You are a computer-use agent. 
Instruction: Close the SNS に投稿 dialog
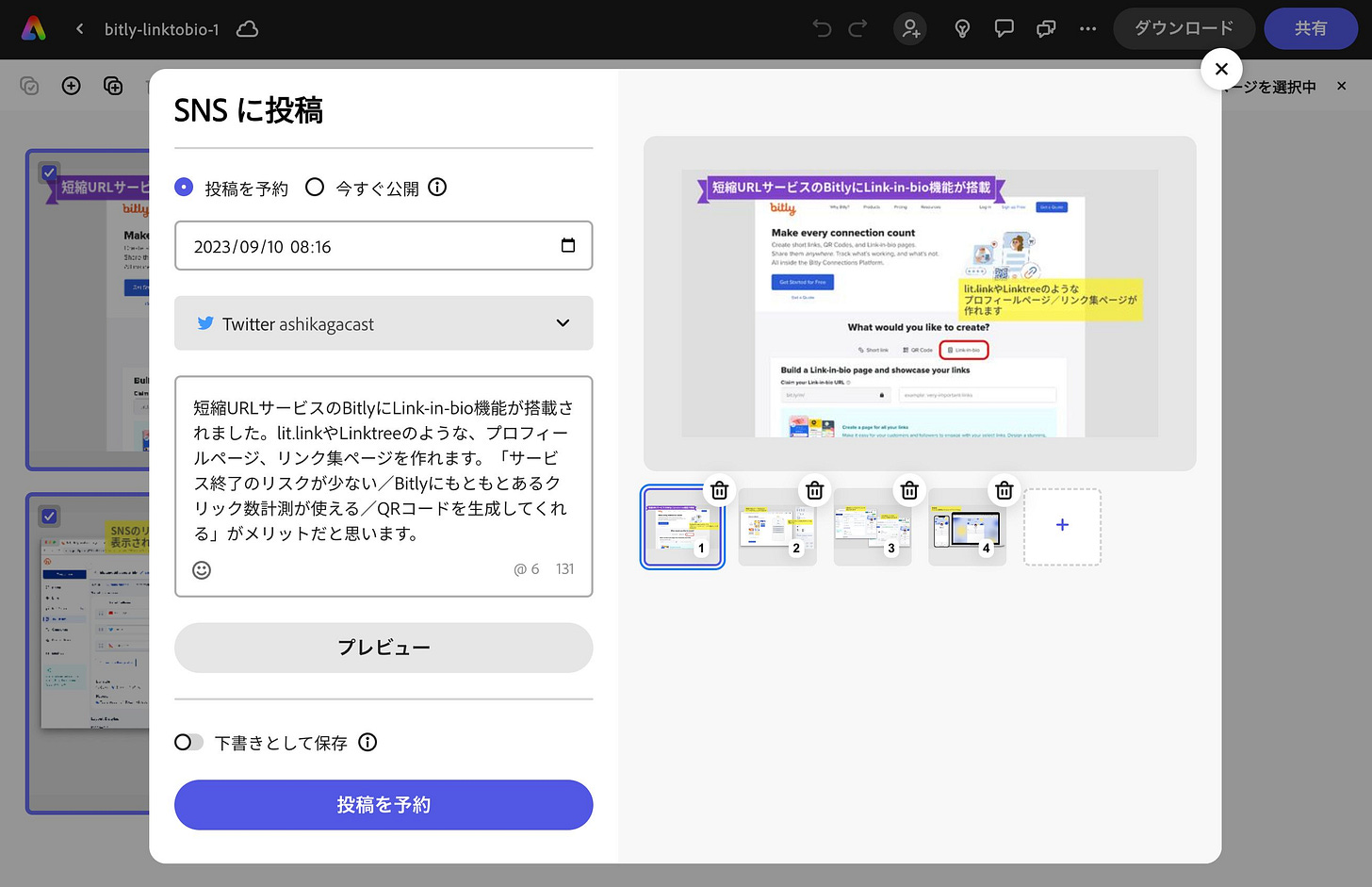coord(1221,69)
